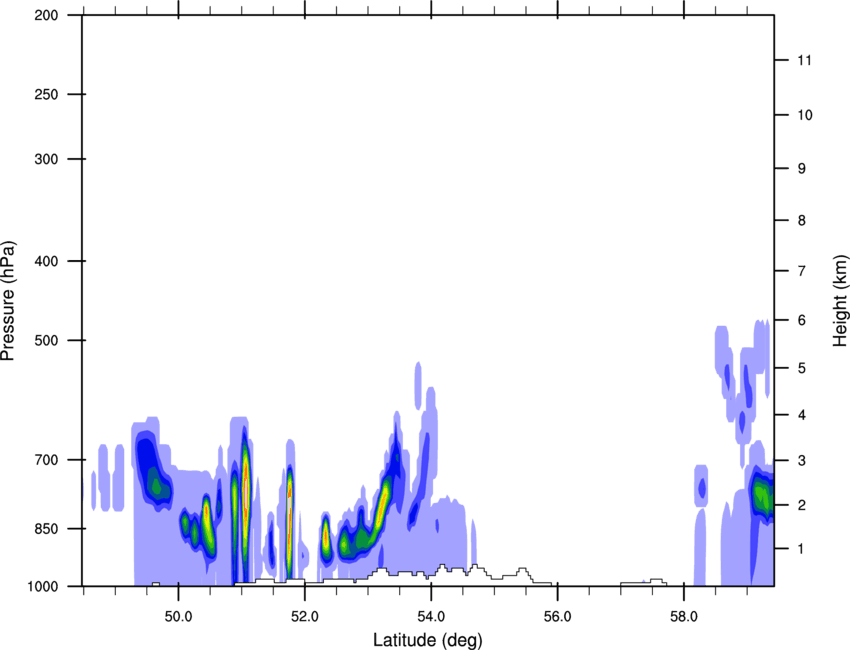Click the Pressure (hPa) axis title
850x650 pixels.
click(8, 301)
